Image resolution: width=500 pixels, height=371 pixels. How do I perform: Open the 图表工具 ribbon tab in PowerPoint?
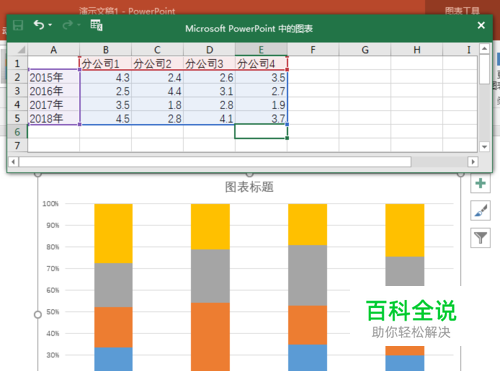(462, 11)
